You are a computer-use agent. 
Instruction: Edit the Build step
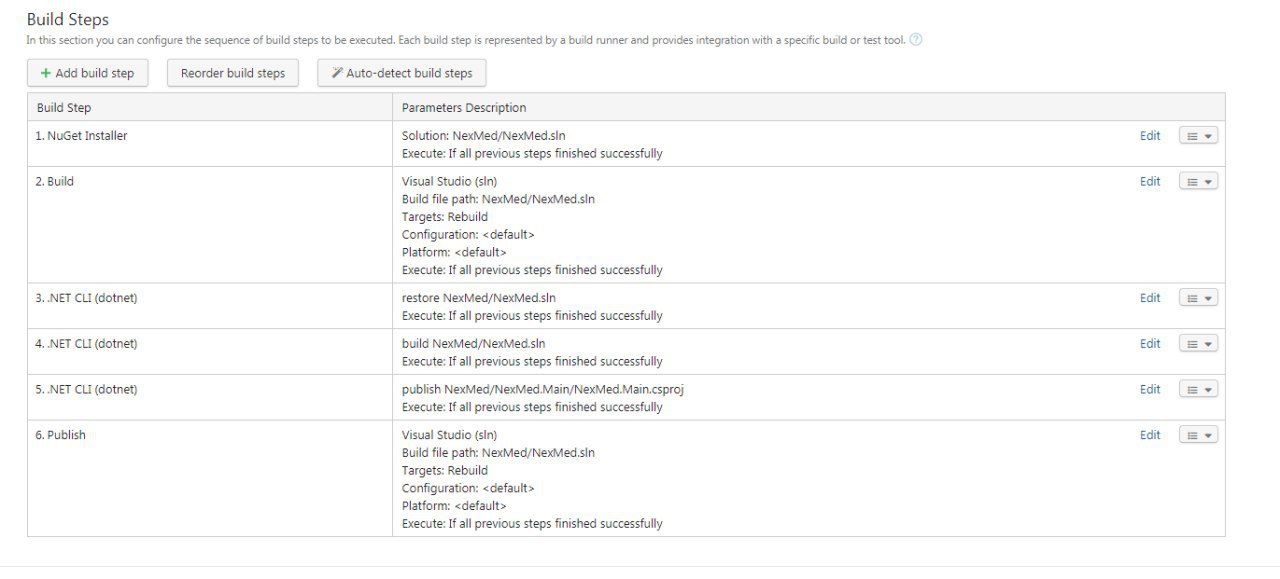click(1150, 182)
